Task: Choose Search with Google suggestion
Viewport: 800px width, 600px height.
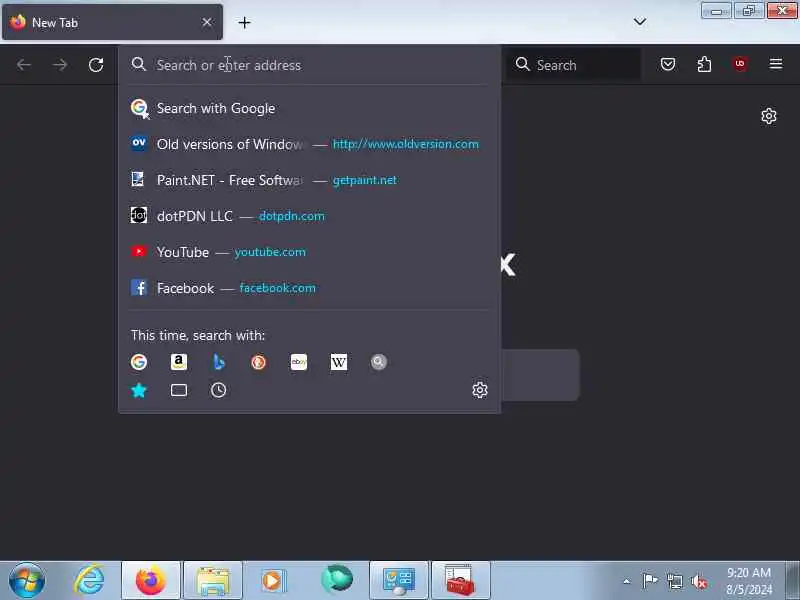Action: [x=309, y=108]
